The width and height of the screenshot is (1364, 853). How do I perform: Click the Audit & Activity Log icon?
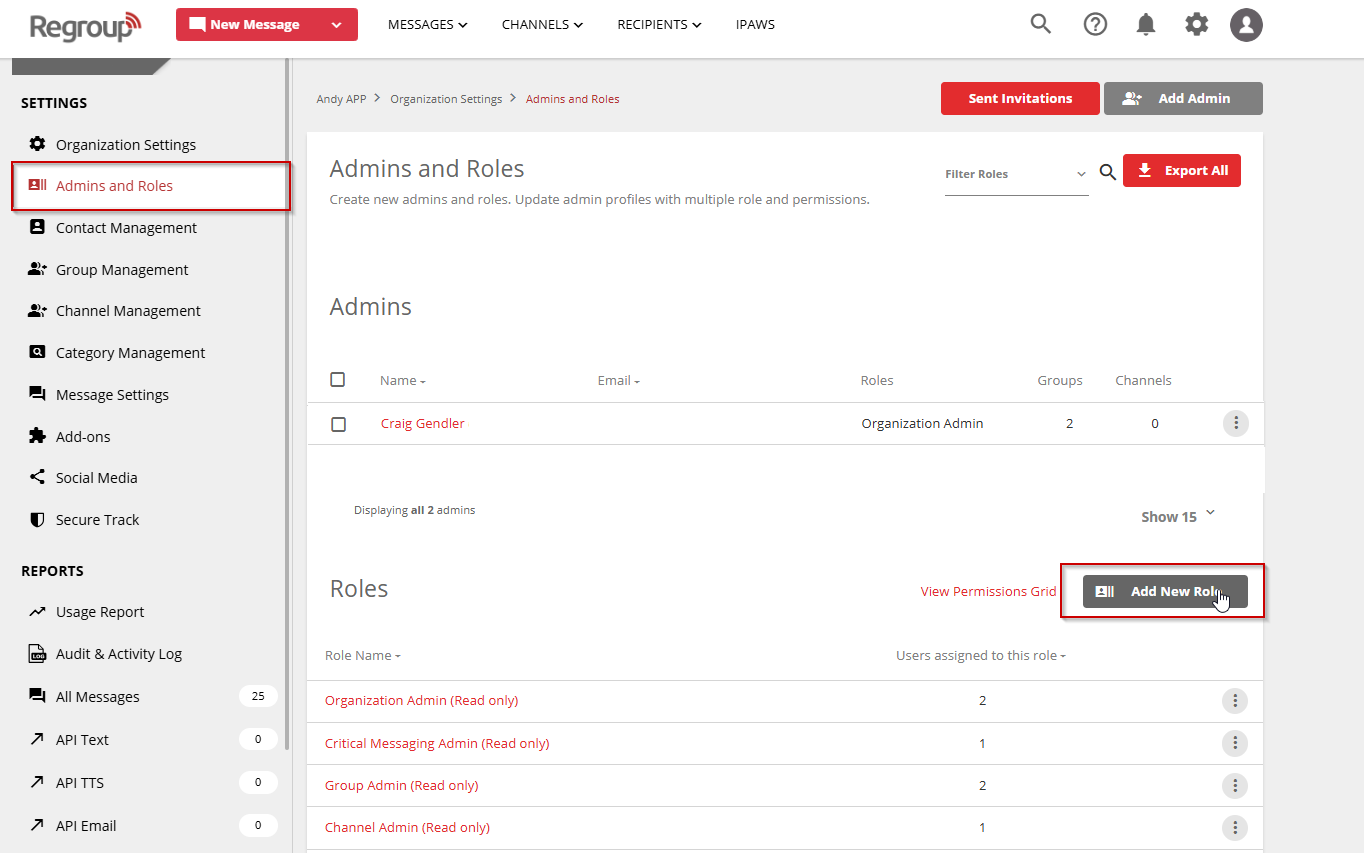[37, 654]
